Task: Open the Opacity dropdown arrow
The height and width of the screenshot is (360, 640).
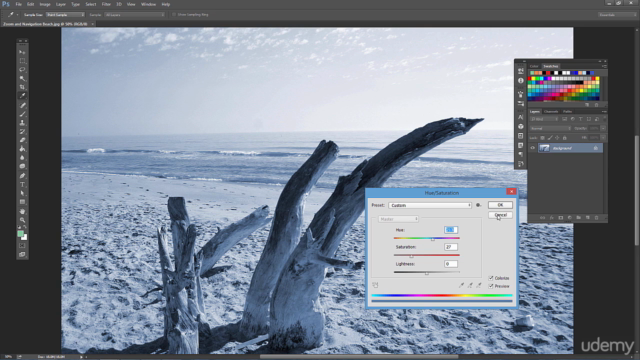Action: point(603,128)
